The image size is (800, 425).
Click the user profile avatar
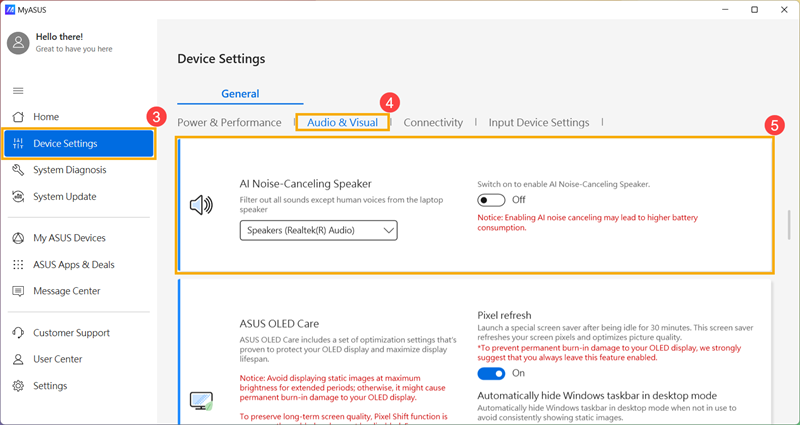(x=19, y=42)
